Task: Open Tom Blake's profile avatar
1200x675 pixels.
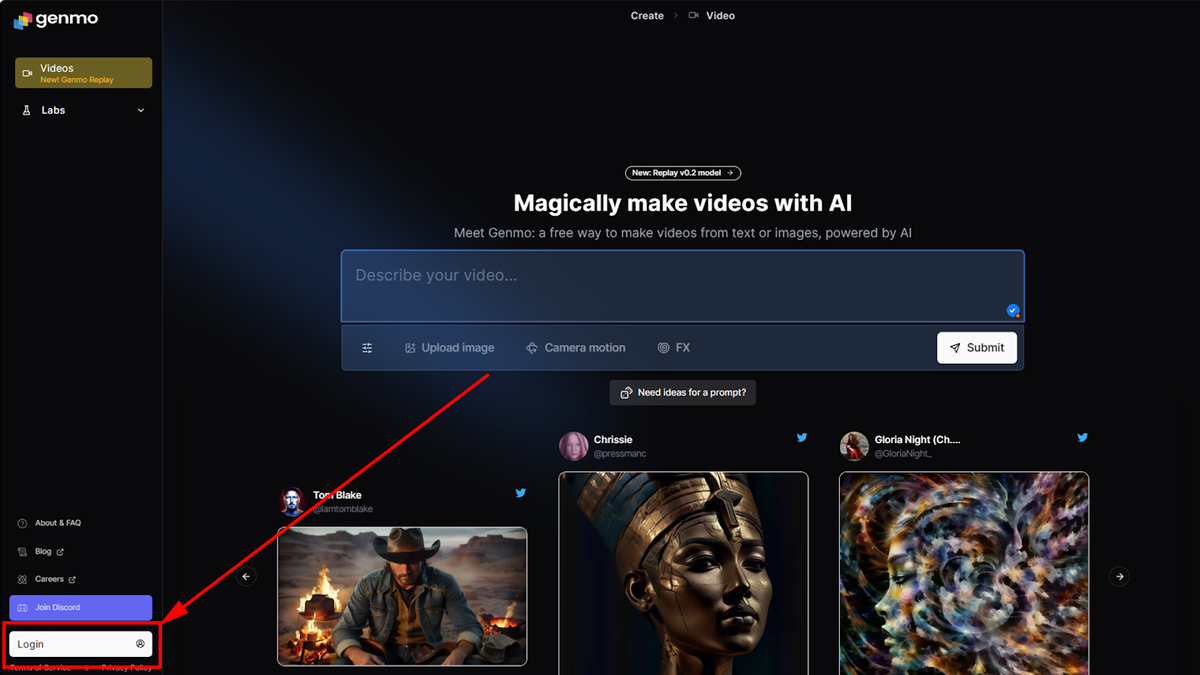Action: tap(292, 501)
